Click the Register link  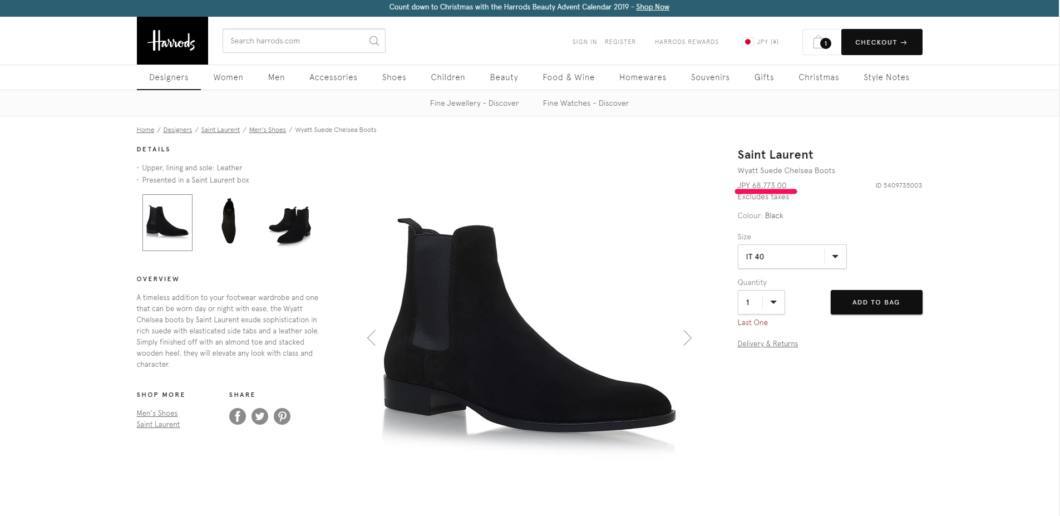620,42
